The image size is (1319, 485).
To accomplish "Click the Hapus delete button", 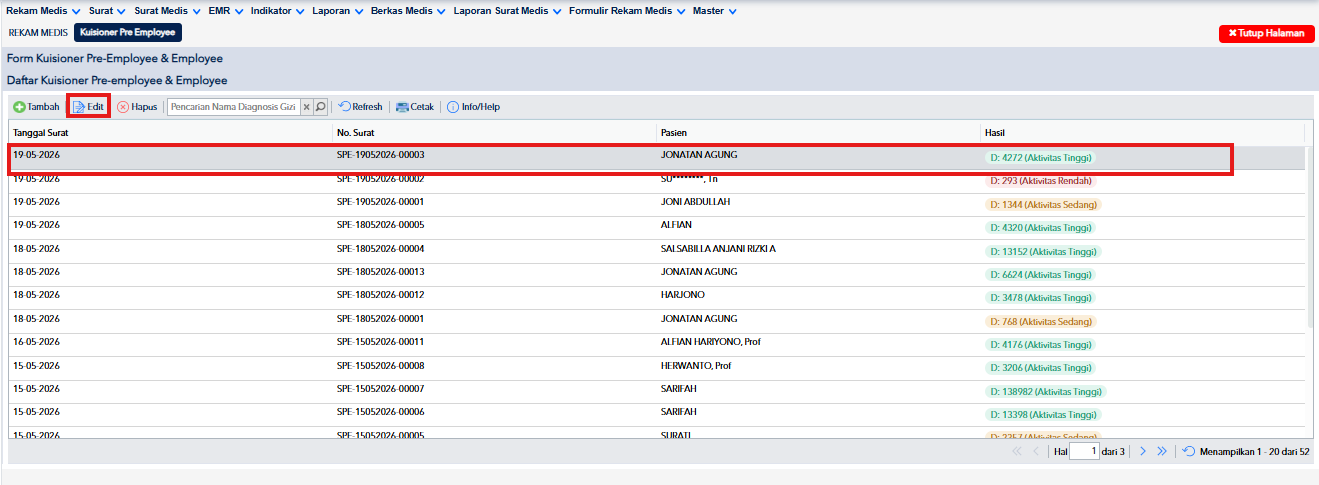I will pos(137,107).
